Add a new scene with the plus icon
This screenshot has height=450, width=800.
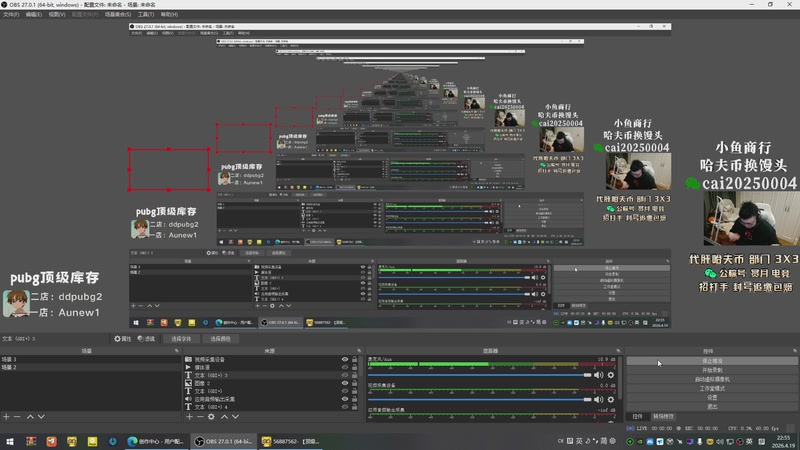click(6, 417)
